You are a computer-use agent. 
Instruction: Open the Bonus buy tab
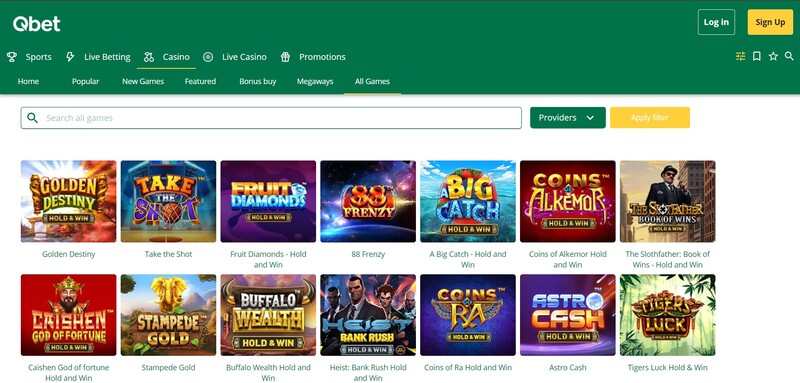[x=258, y=81]
